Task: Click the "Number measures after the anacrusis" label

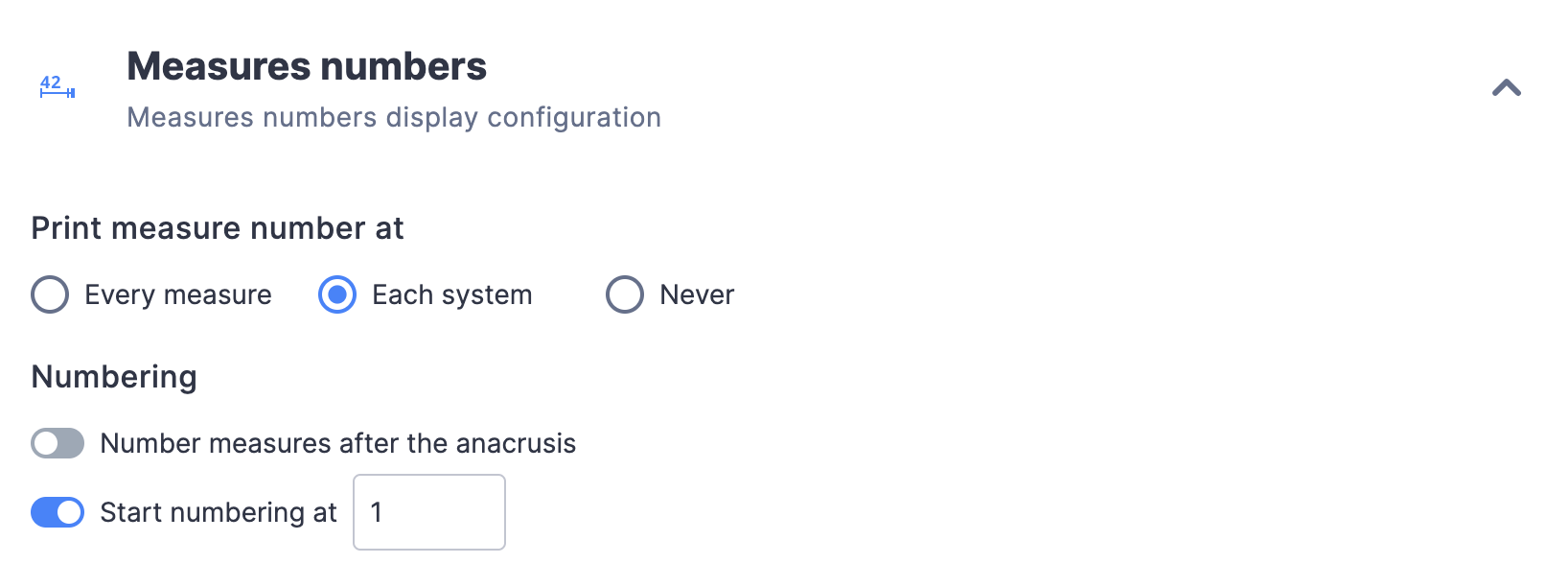Action: [338, 443]
